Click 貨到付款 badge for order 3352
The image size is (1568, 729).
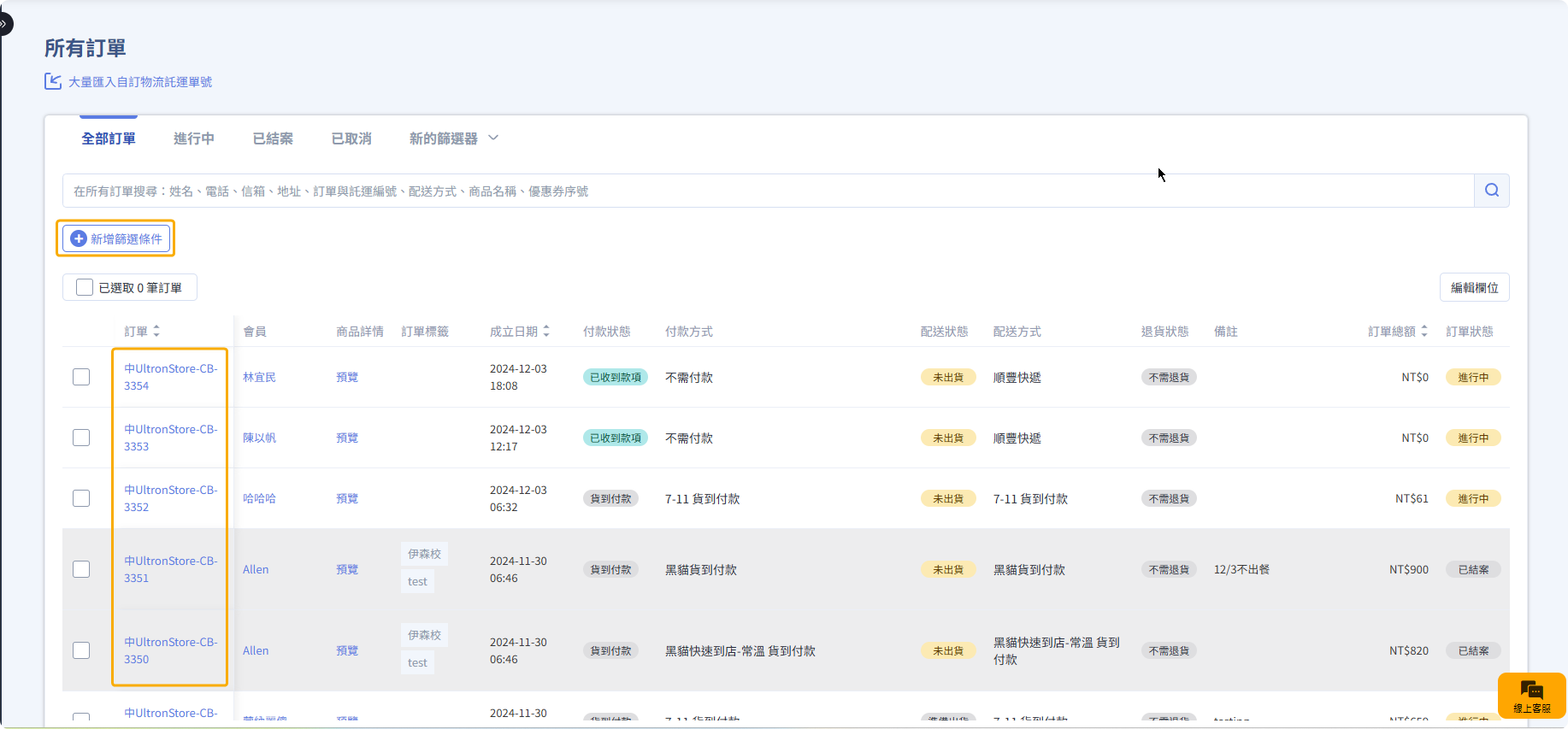[x=610, y=498]
